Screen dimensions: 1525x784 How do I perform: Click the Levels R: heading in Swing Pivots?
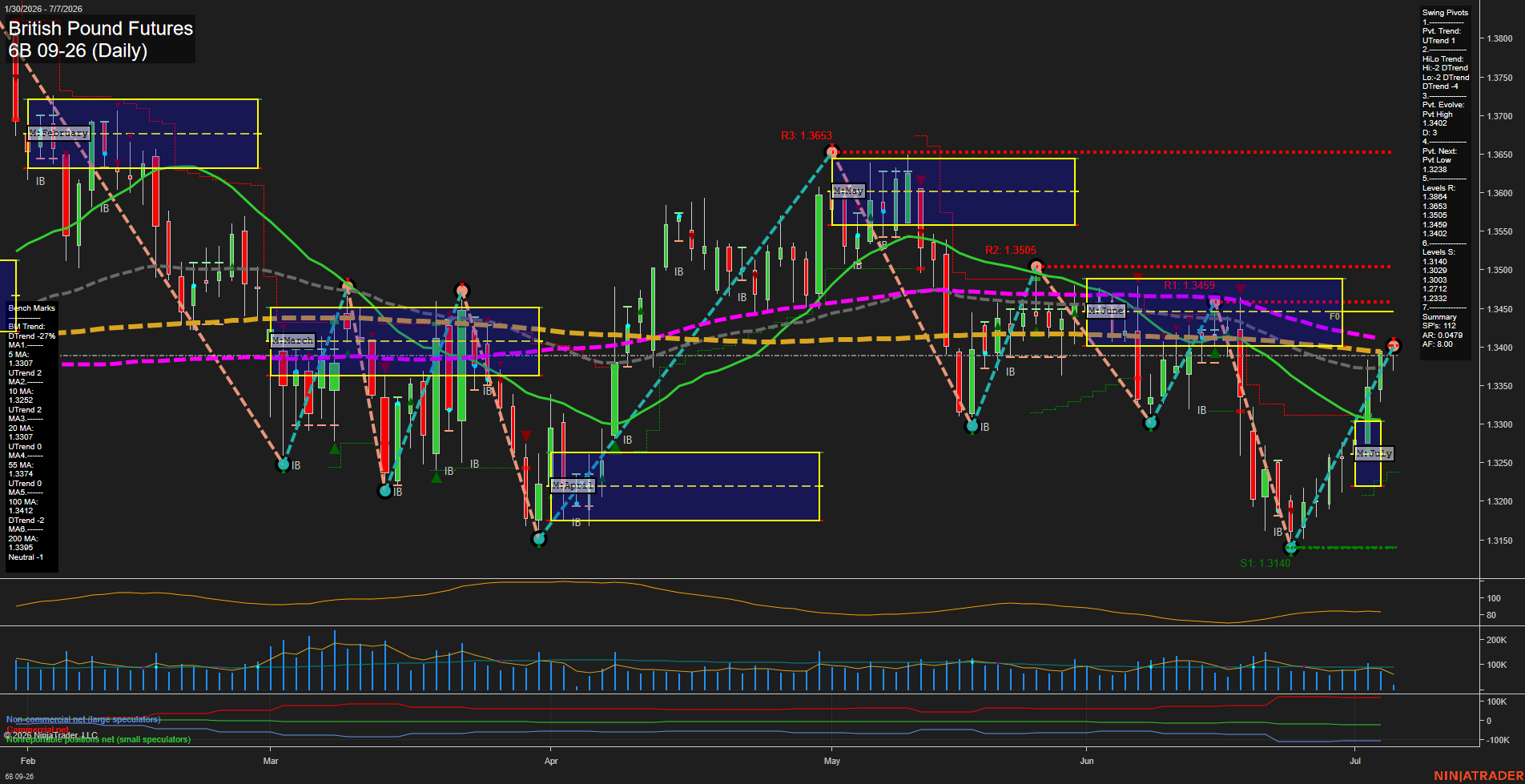point(1438,188)
